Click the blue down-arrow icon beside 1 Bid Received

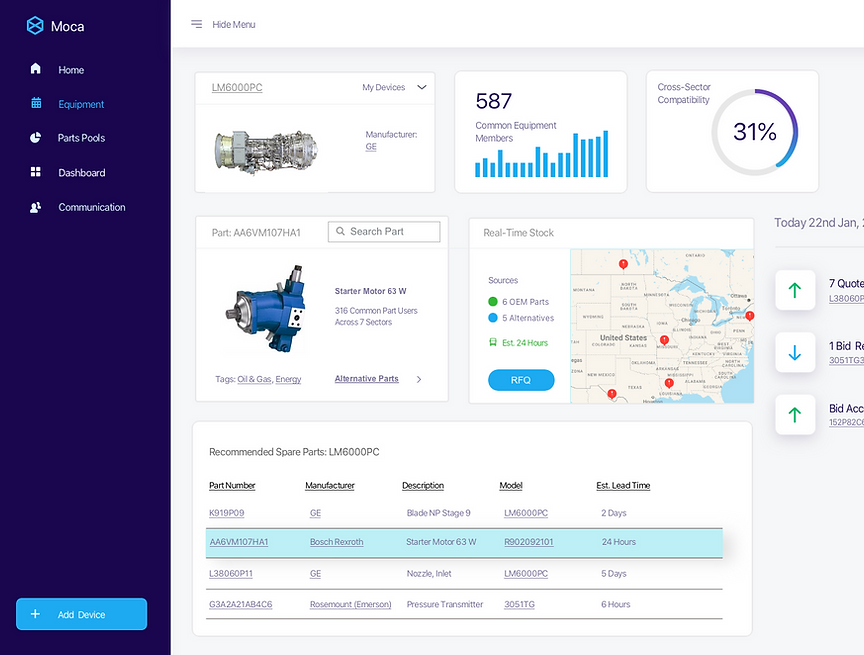point(794,351)
